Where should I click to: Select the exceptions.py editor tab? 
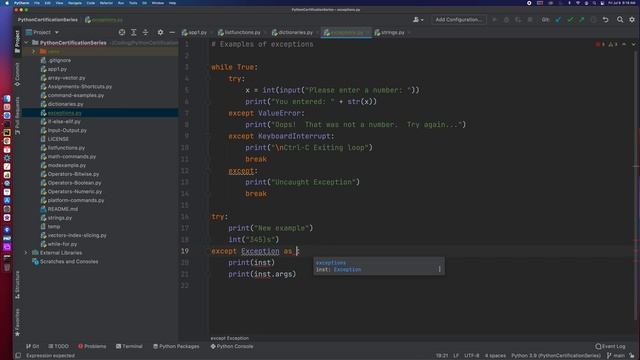346,32
